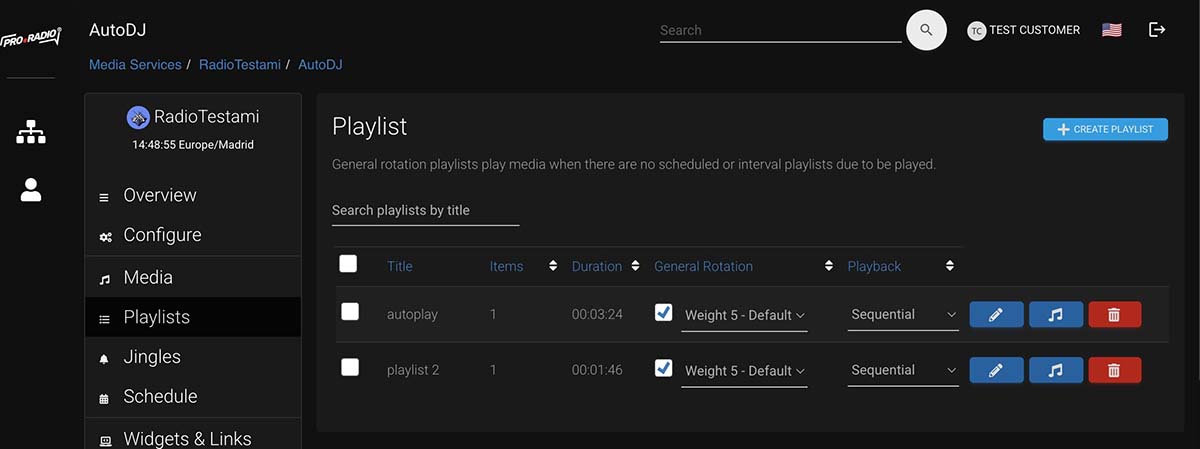1200x449 pixels.
Task: Delete playlist 2 with trash button
Action: [1114, 370]
